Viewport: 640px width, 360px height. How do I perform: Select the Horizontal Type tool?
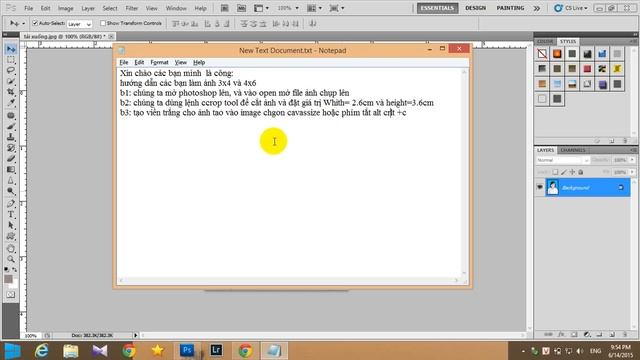pos(11,215)
